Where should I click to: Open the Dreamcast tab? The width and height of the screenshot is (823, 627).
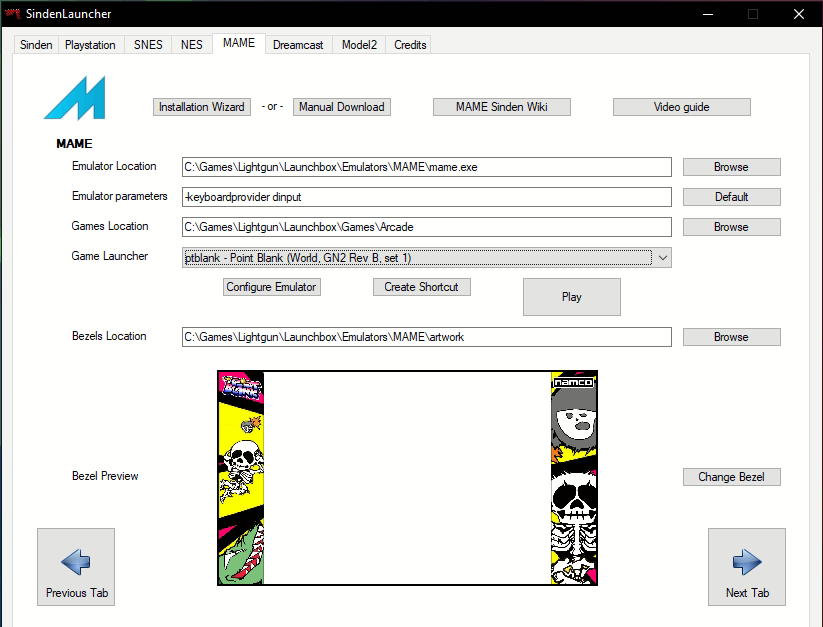pos(298,45)
